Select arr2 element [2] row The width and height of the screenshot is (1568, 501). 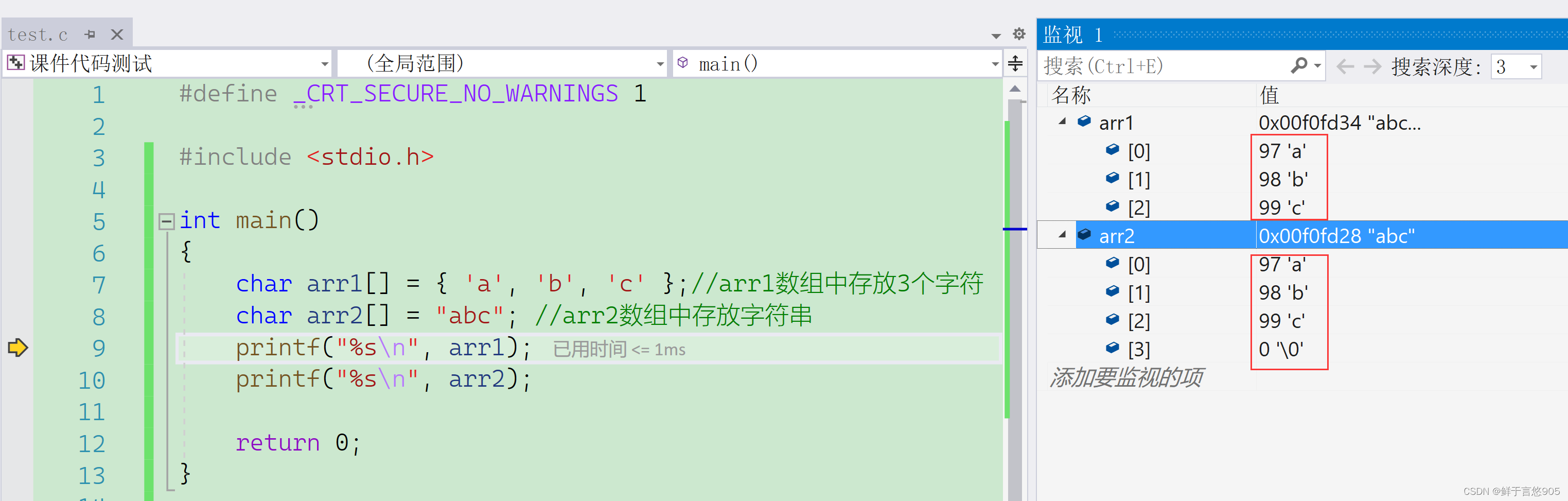click(1302, 321)
